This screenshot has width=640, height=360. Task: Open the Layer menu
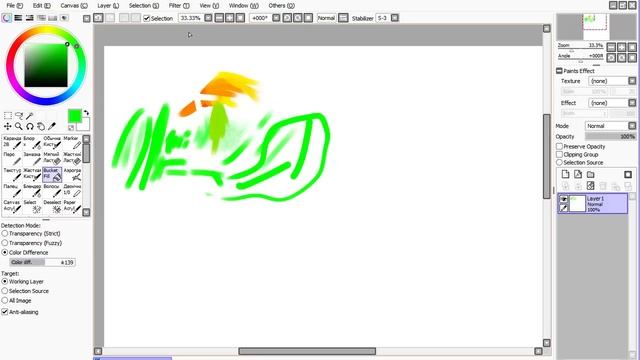coord(108,6)
